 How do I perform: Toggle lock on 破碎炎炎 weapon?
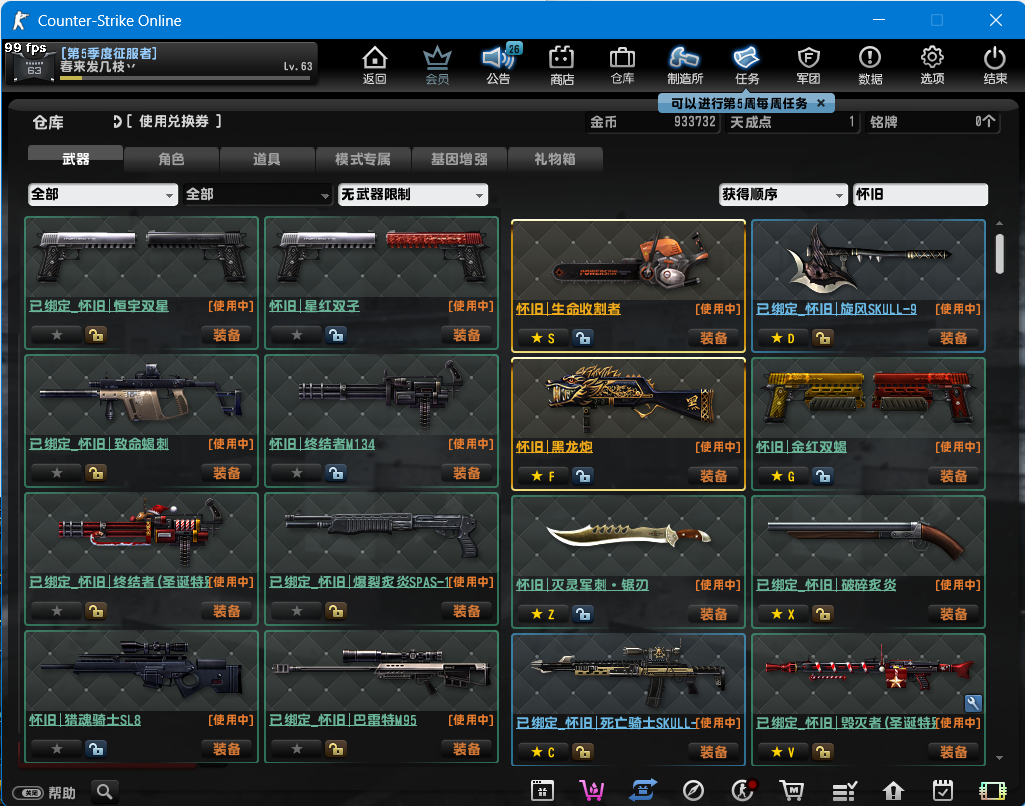coord(823,614)
